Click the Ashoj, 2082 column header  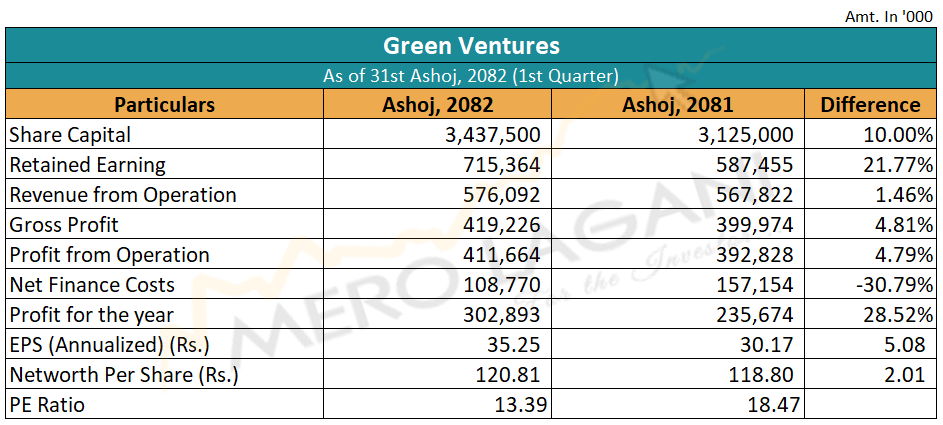tap(438, 105)
